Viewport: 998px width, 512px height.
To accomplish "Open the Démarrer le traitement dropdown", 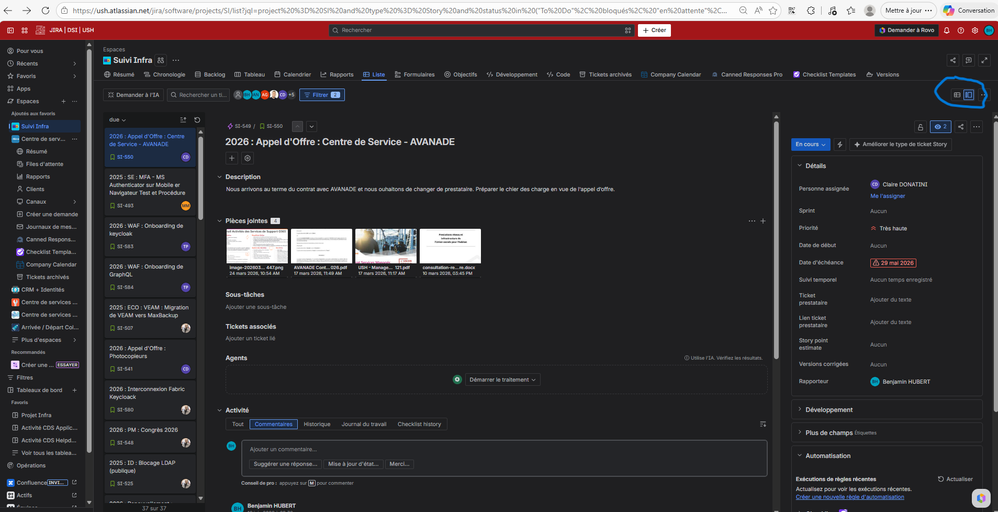I will pyautogui.click(x=503, y=380).
